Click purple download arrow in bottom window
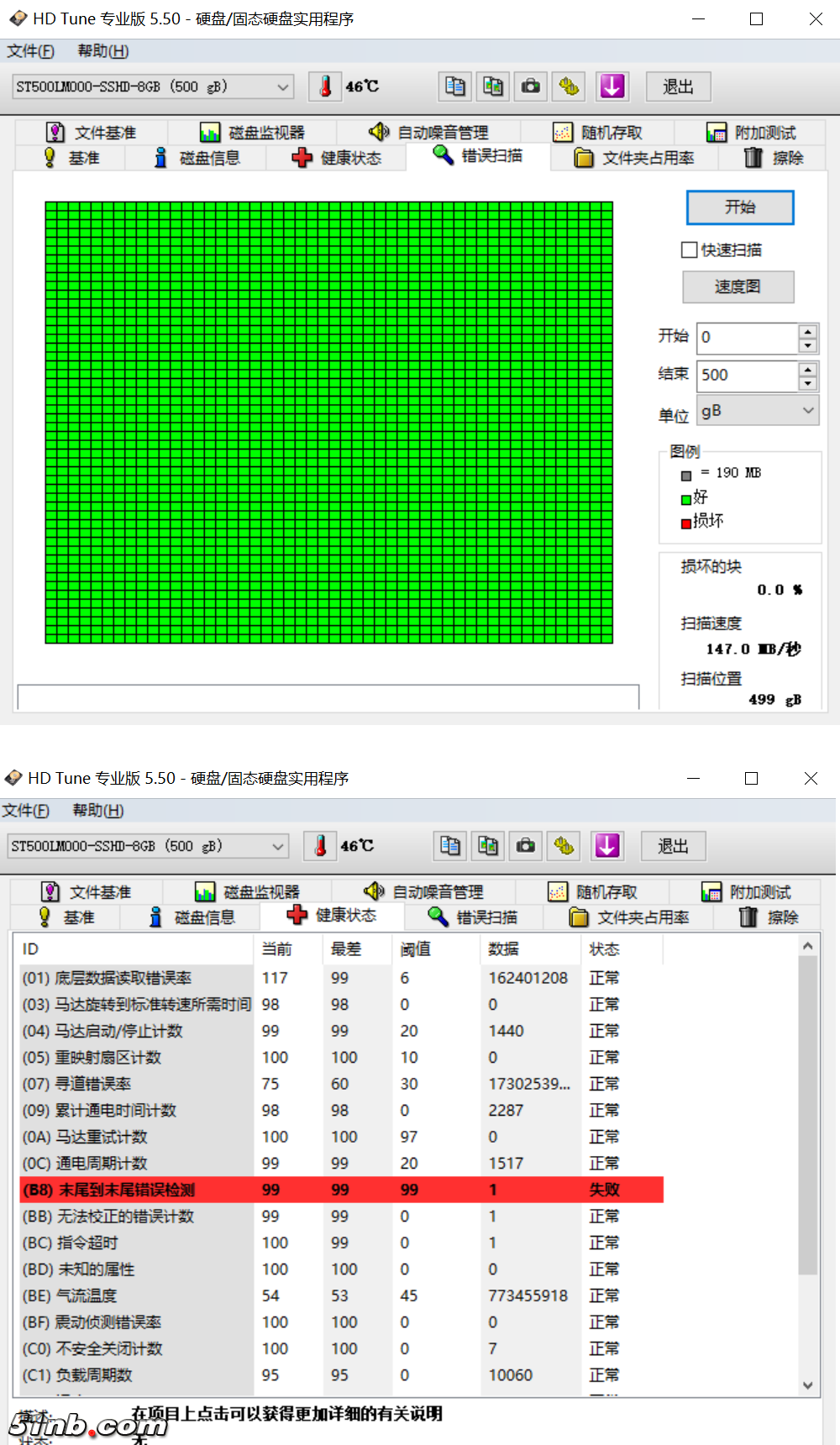This screenshot has height=1445, width=840. pos(607,846)
